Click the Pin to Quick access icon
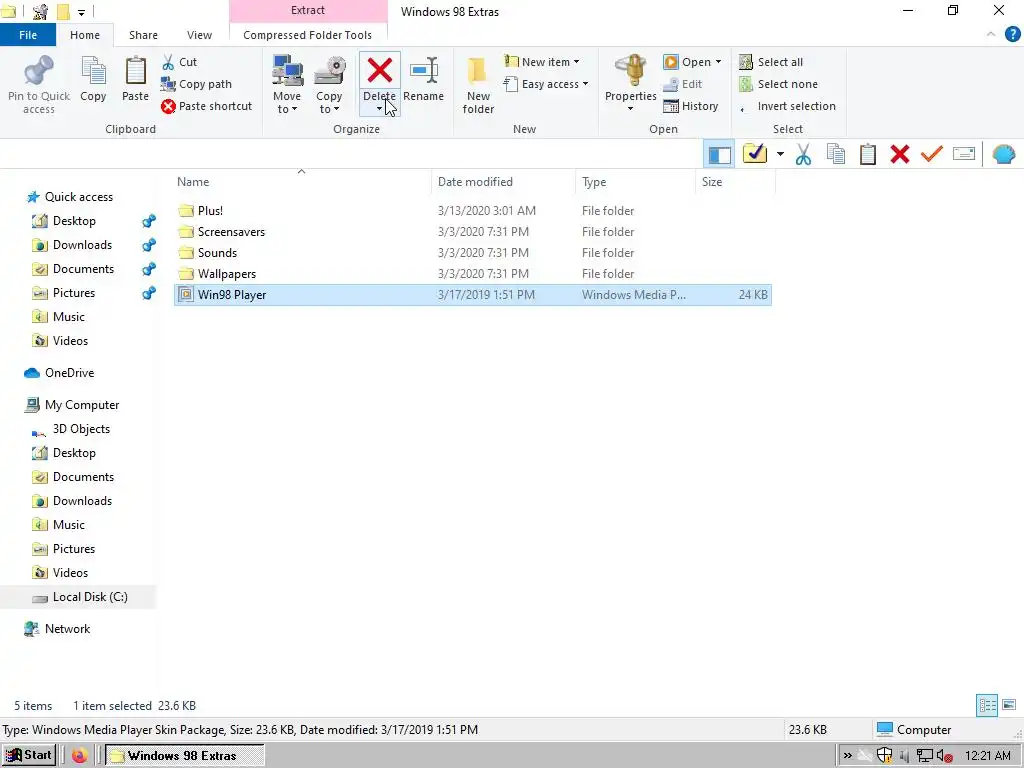The image size is (1024, 768). coord(39,71)
